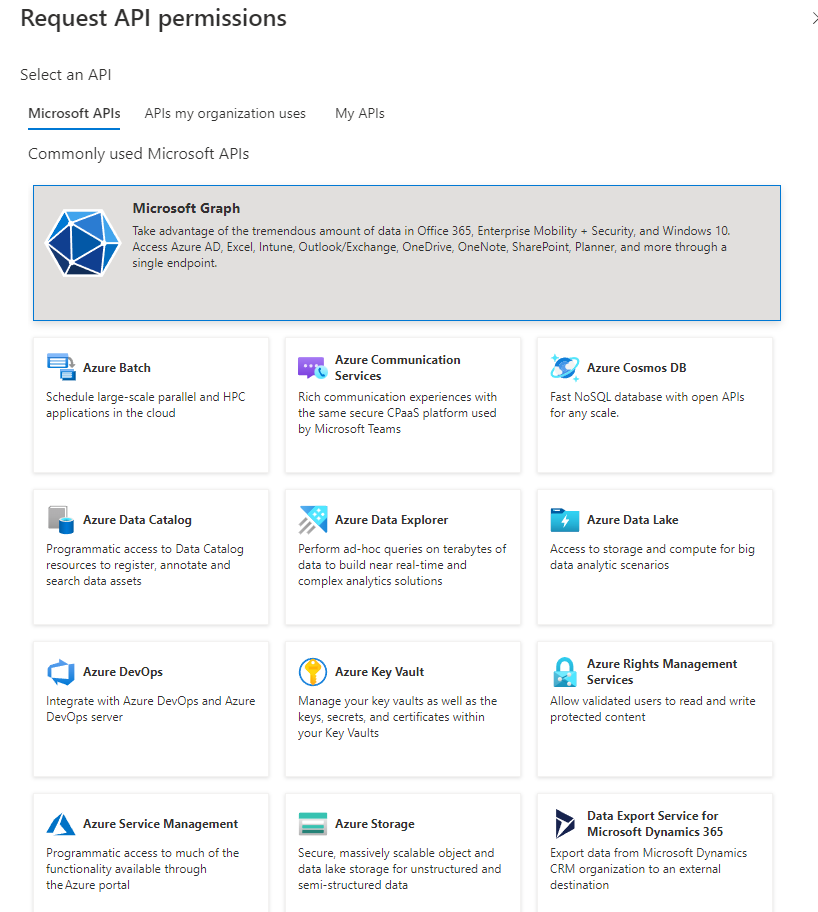Image resolution: width=818 pixels, height=912 pixels.
Task: Click the 'Commonly used Microsoft APIs' heading
Action: [138, 154]
